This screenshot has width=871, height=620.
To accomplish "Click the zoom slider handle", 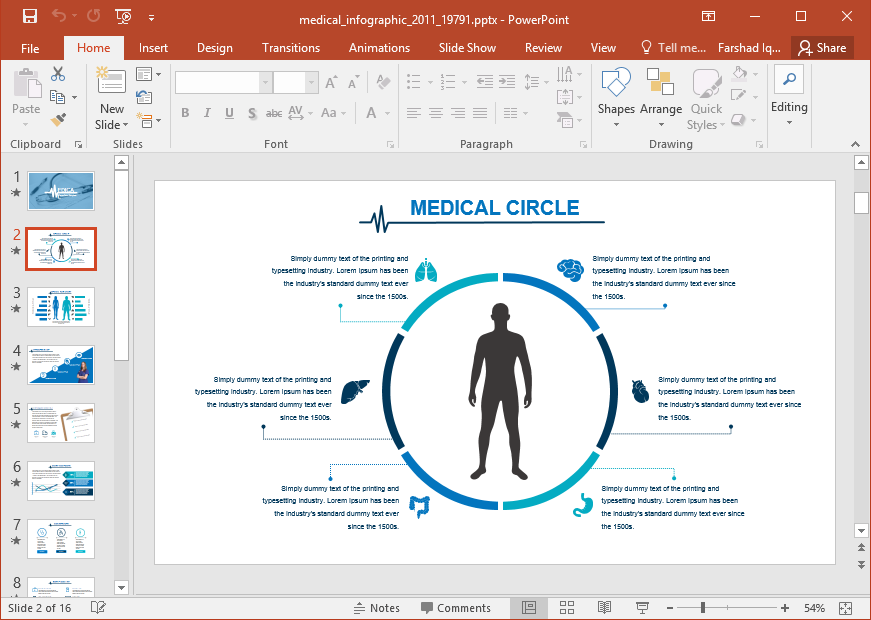I will coord(703,608).
